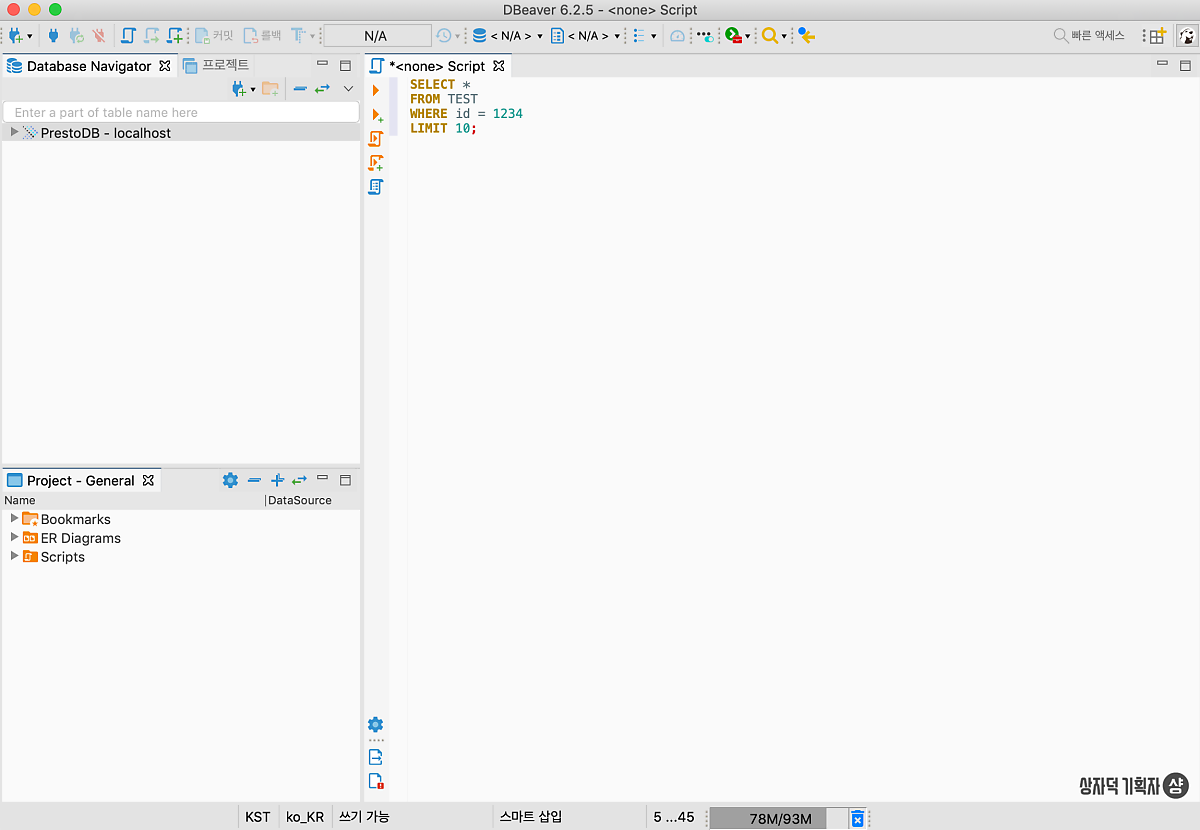Click the dashboard gauge icon in the toolbar
This screenshot has height=830, width=1200.
(x=677, y=36)
